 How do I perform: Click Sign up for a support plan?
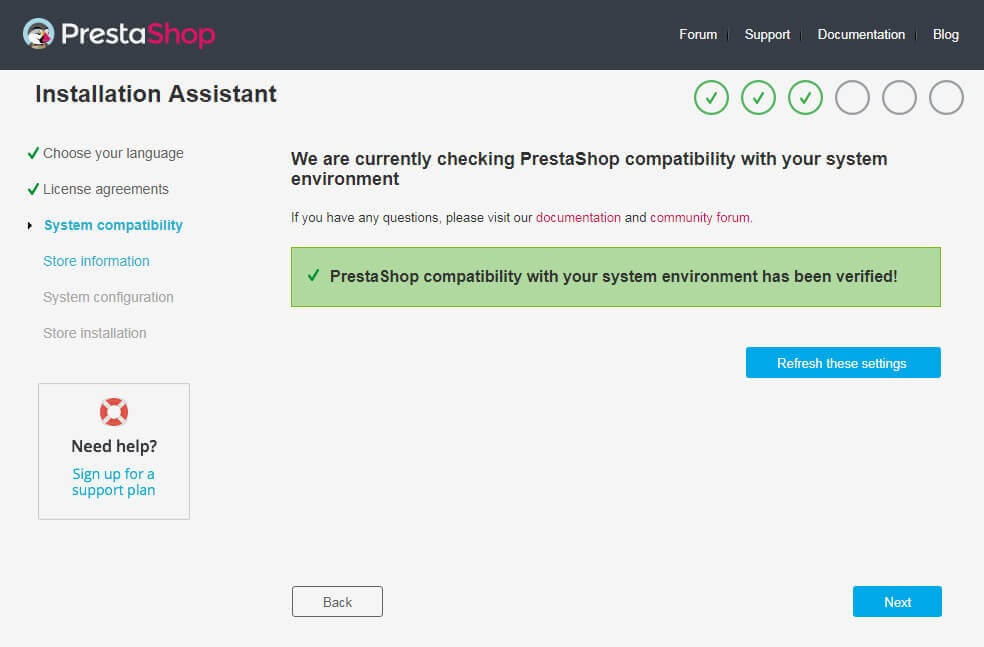pyautogui.click(x=113, y=481)
